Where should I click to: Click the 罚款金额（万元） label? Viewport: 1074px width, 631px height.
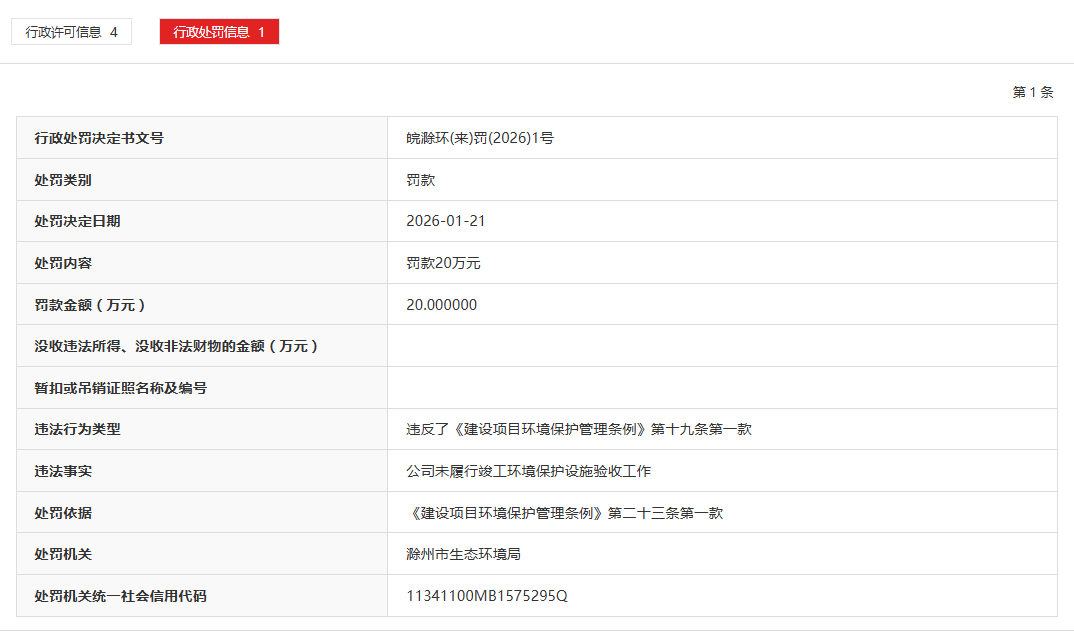[x=90, y=305]
